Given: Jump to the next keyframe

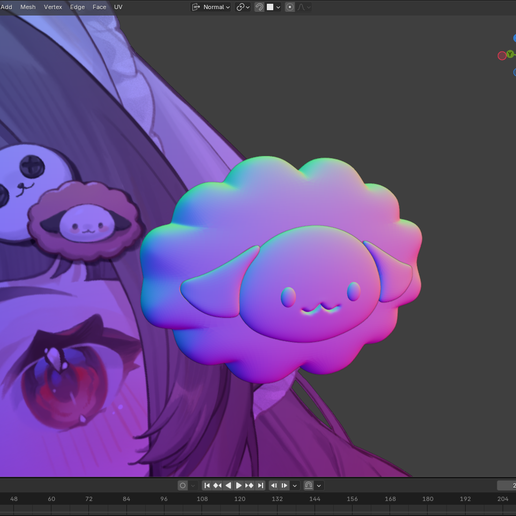Looking at the screenshot, I should coord(249,485).
